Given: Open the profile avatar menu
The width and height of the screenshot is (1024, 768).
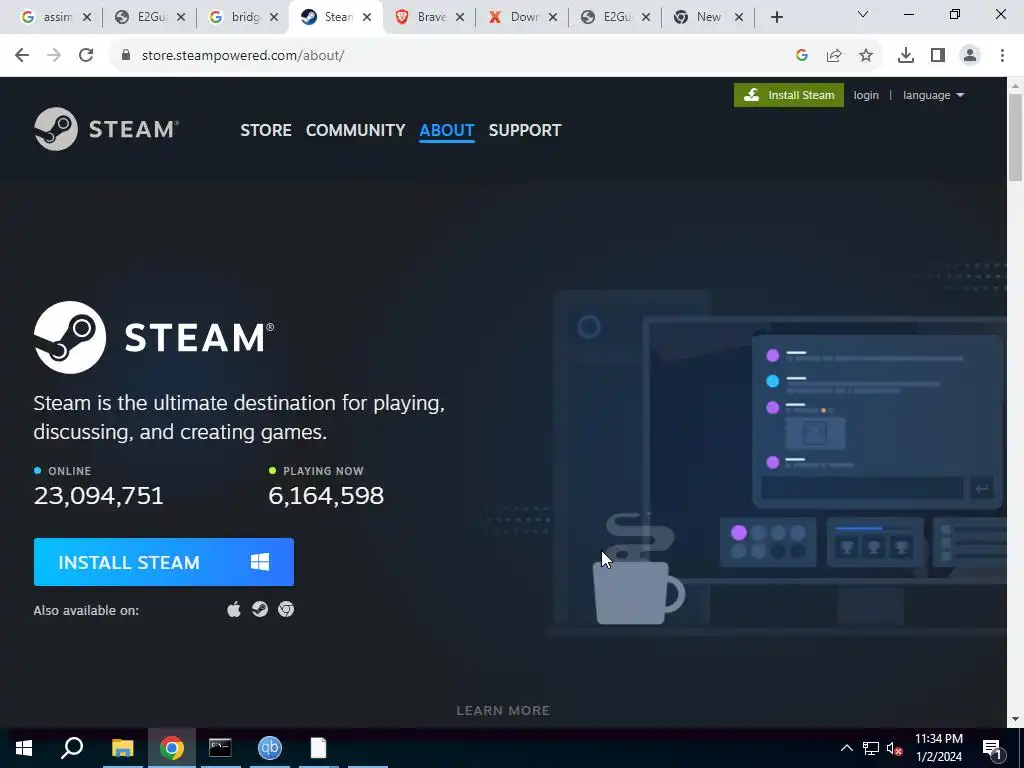Looking at the screenshot, I should [970, 56].
